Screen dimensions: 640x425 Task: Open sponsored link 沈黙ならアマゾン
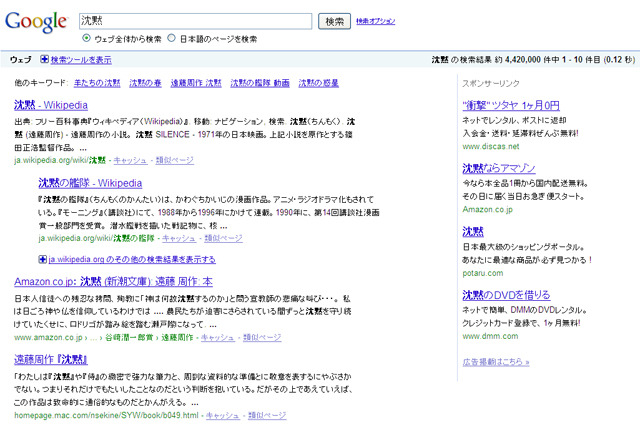[x=499, y=168]
